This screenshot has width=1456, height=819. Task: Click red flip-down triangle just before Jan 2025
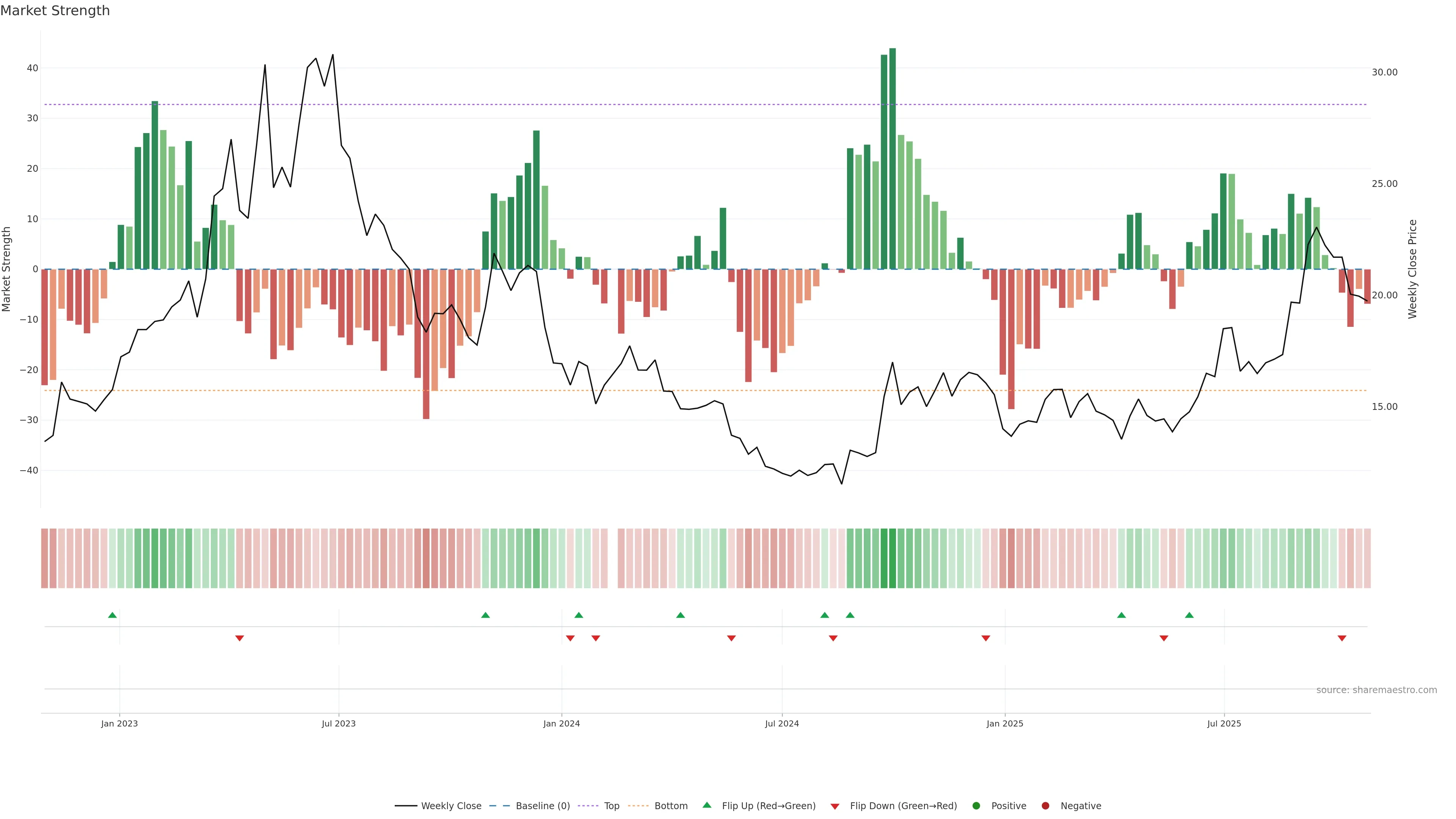coord(986,638)
